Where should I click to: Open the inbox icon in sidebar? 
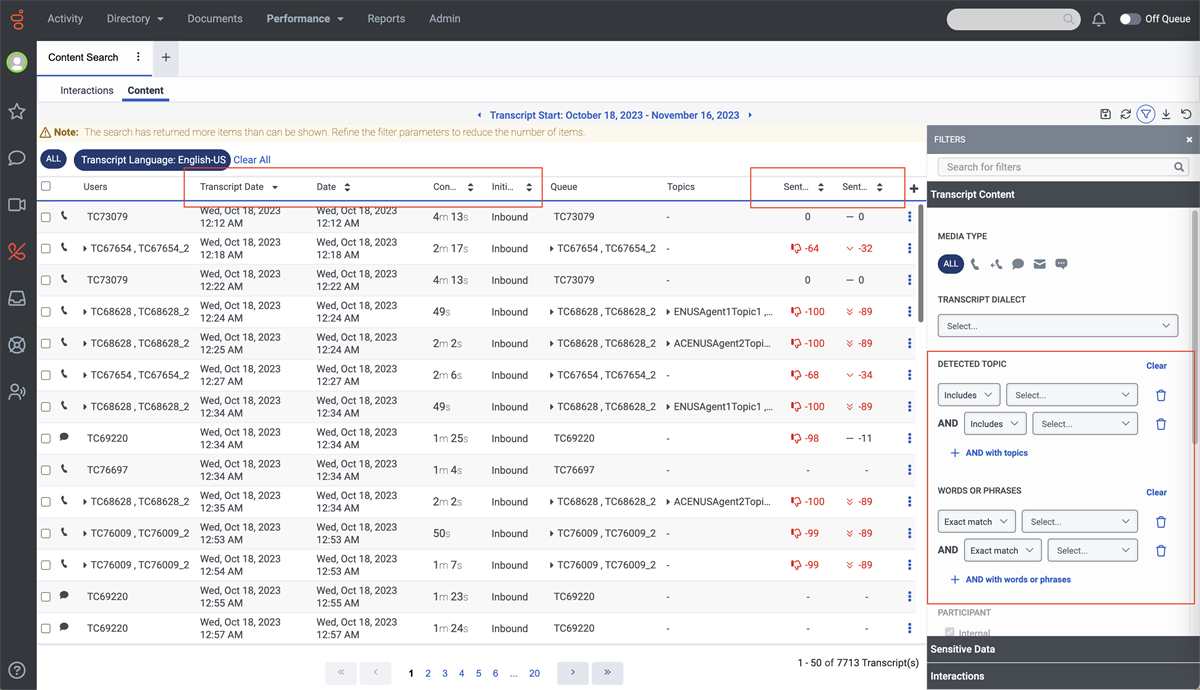coord(17,298)
